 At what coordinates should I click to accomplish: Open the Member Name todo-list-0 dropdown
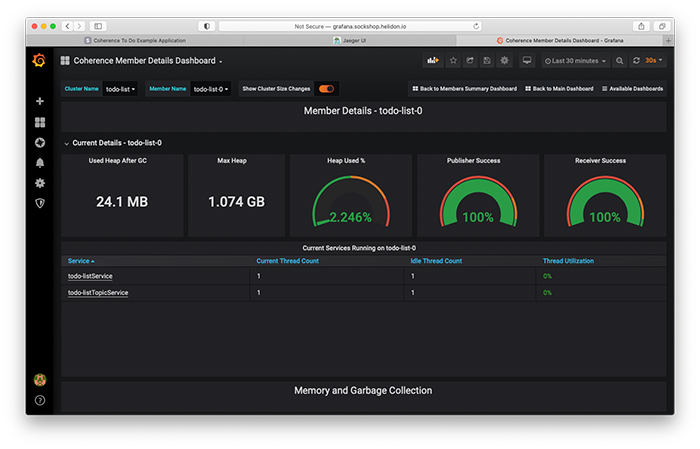(211, 89)
